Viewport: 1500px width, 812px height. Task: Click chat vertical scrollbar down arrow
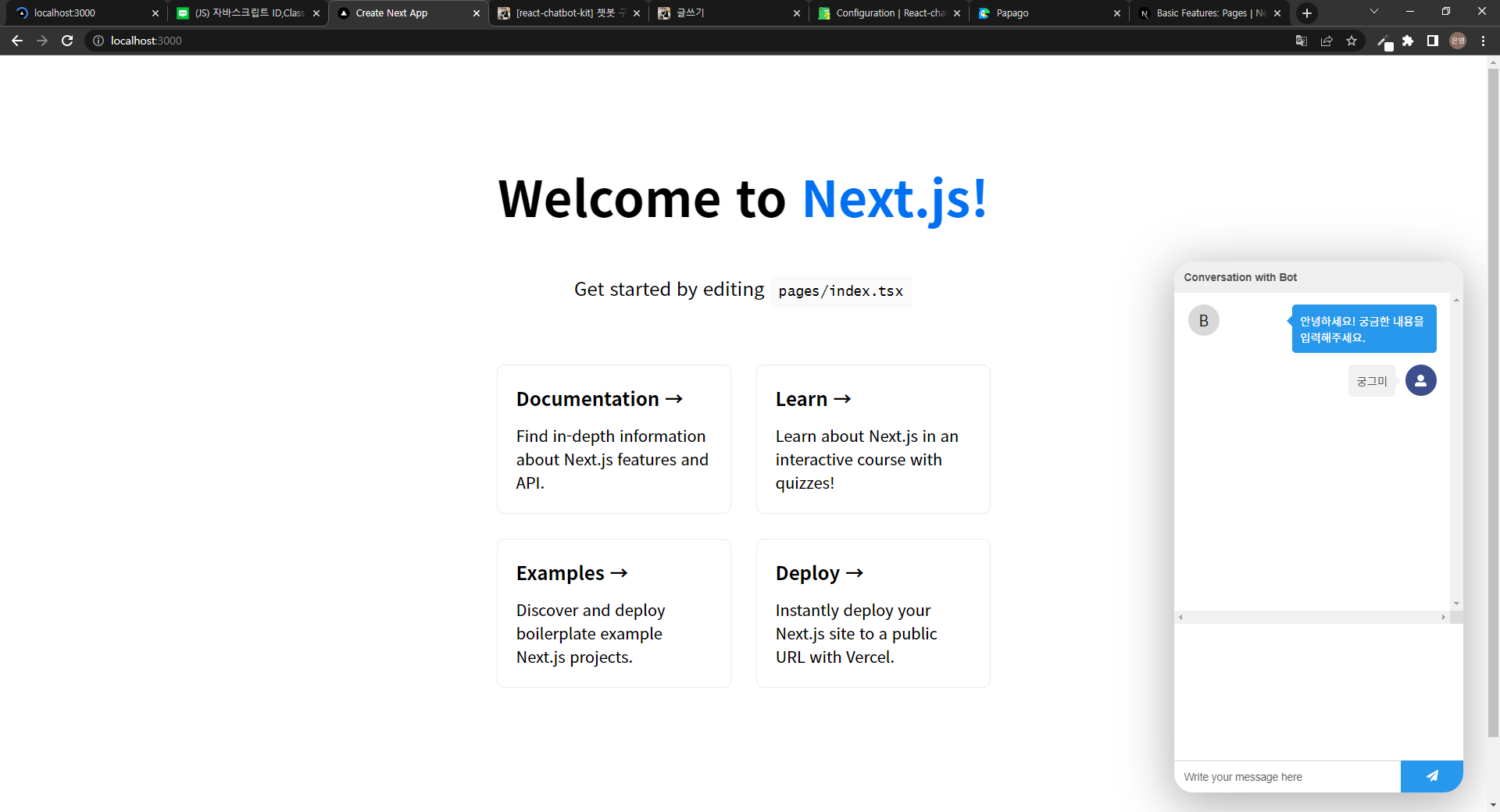1456,604
